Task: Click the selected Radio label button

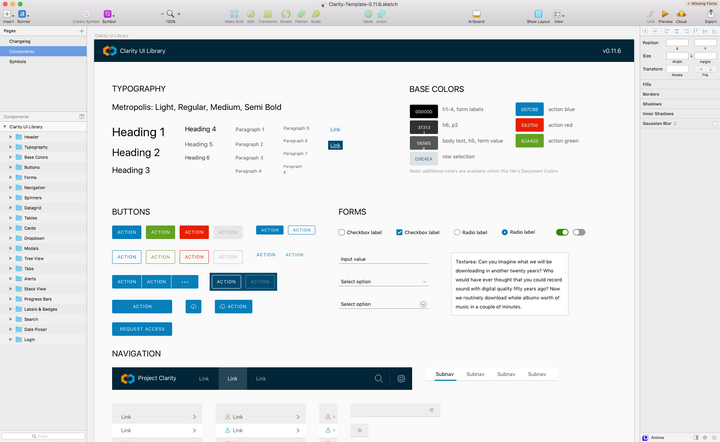Action: (x=505, y=232)
